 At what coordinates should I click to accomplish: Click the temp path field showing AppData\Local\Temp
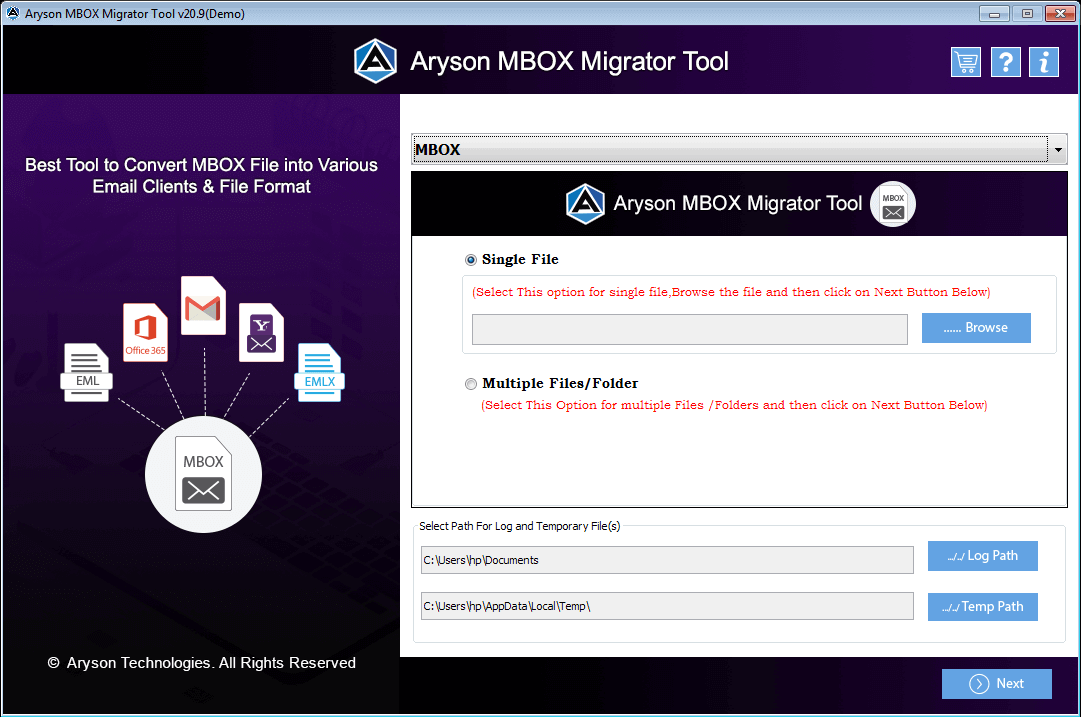click(x=667, y=606)
